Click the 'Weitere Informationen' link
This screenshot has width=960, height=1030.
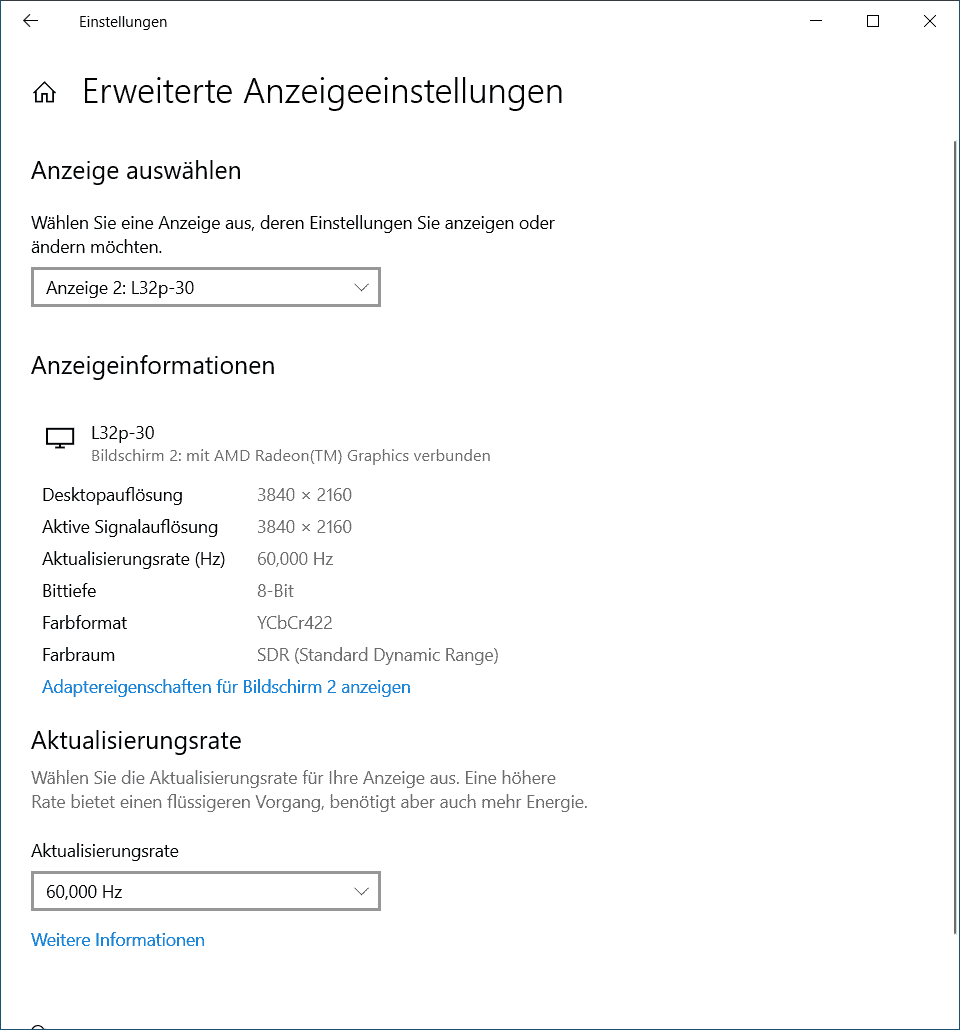[118, 940]
